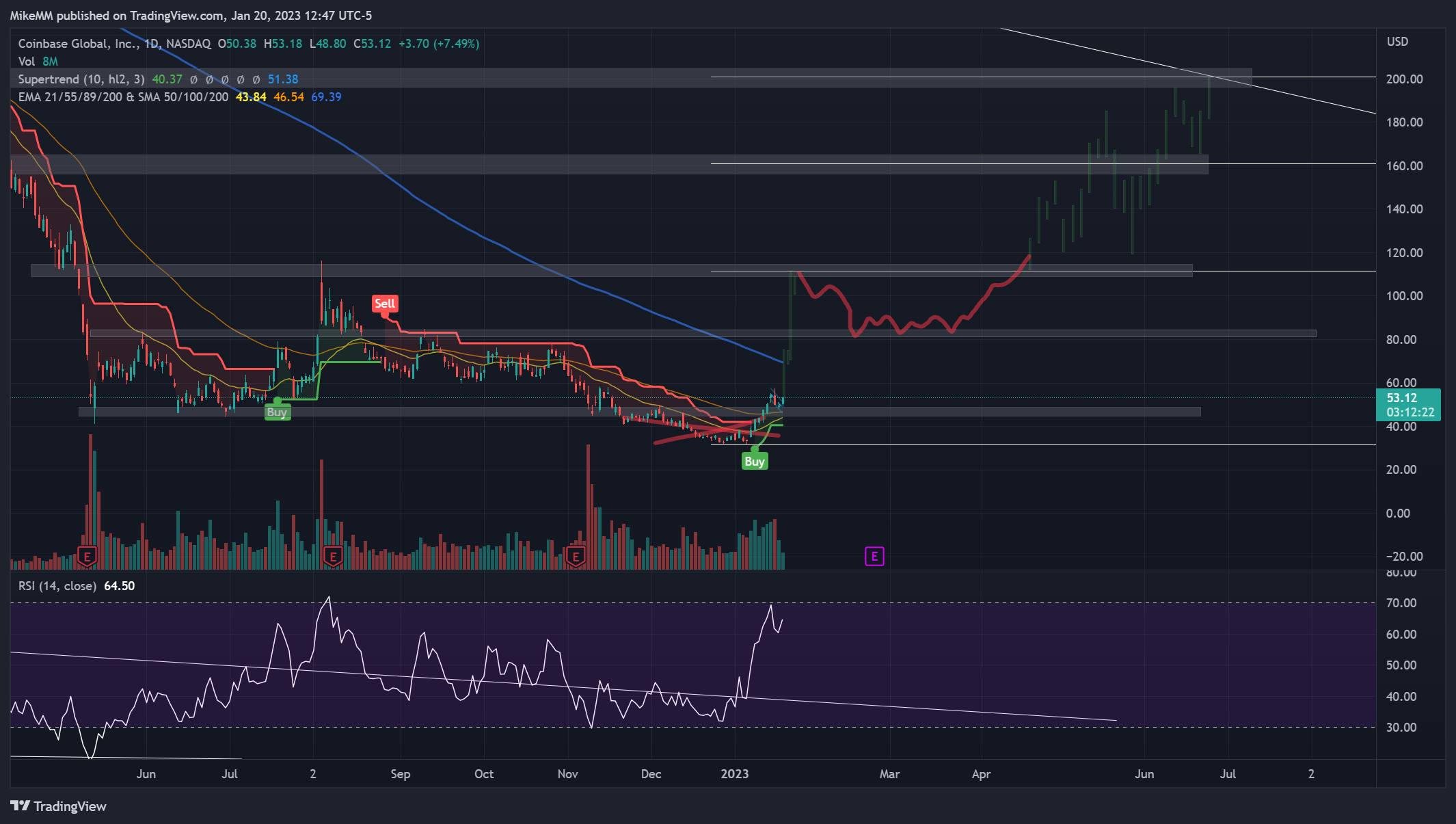1456x824 pixels.
Task: Click the 30.00 RSI axis label
Action: [1401, 728]
